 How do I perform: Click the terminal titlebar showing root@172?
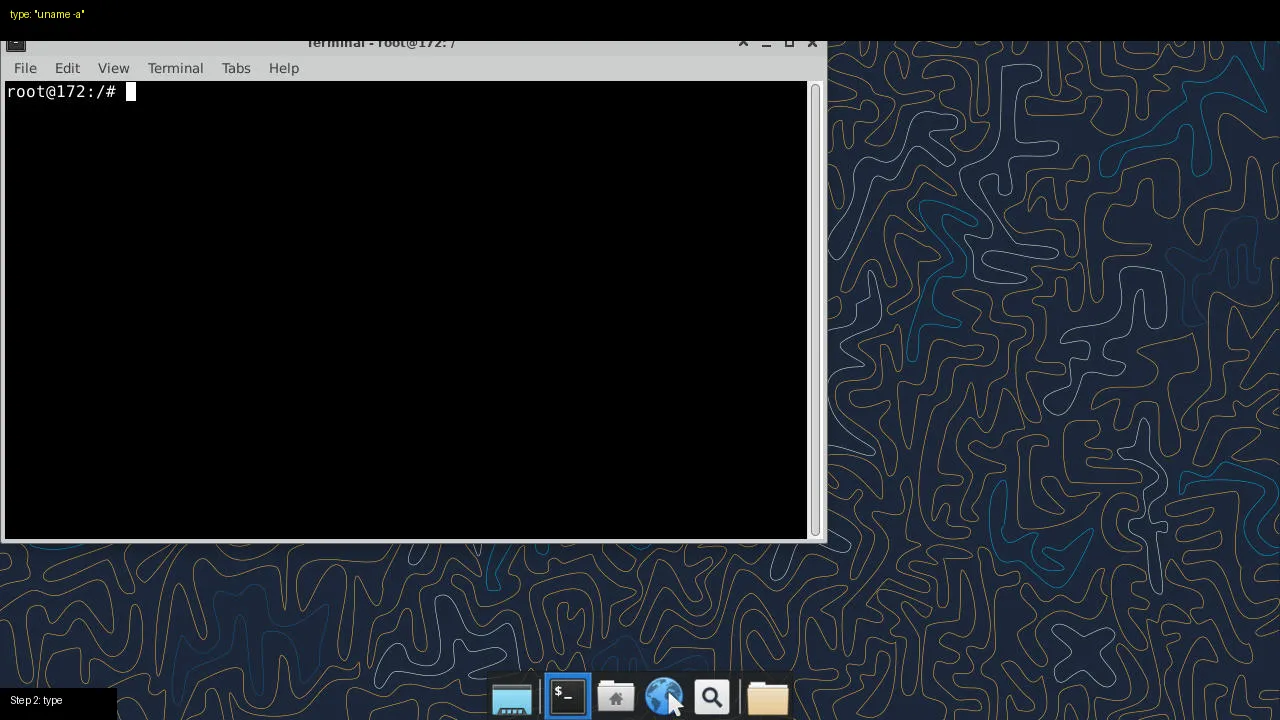coord(380,43)
